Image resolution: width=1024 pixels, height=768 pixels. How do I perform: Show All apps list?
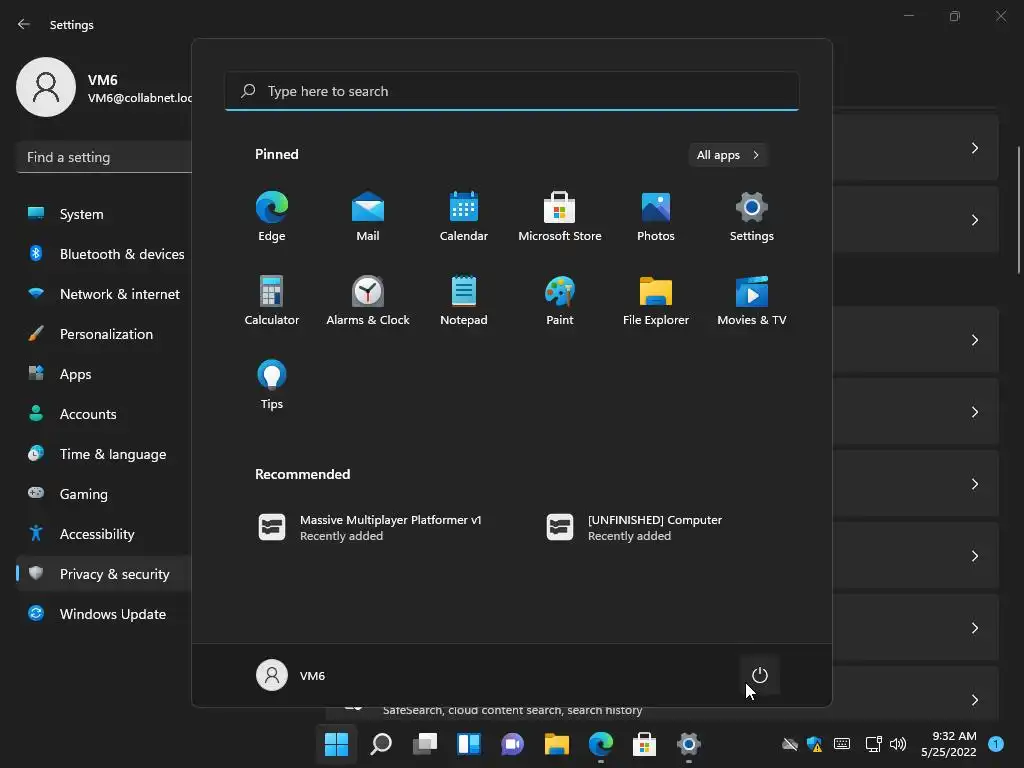[x=728, y=155]
